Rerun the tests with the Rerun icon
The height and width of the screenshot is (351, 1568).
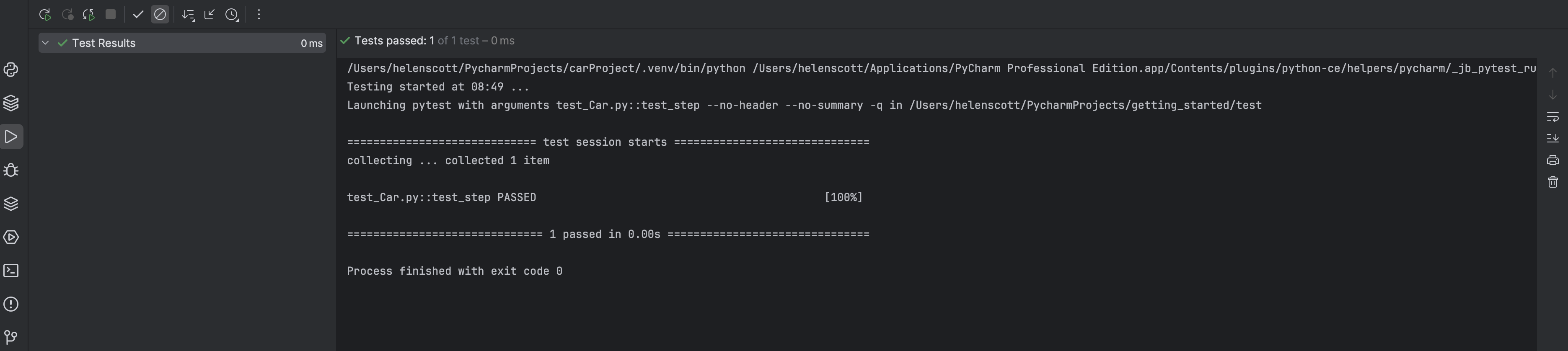click(x=44, y=15)
